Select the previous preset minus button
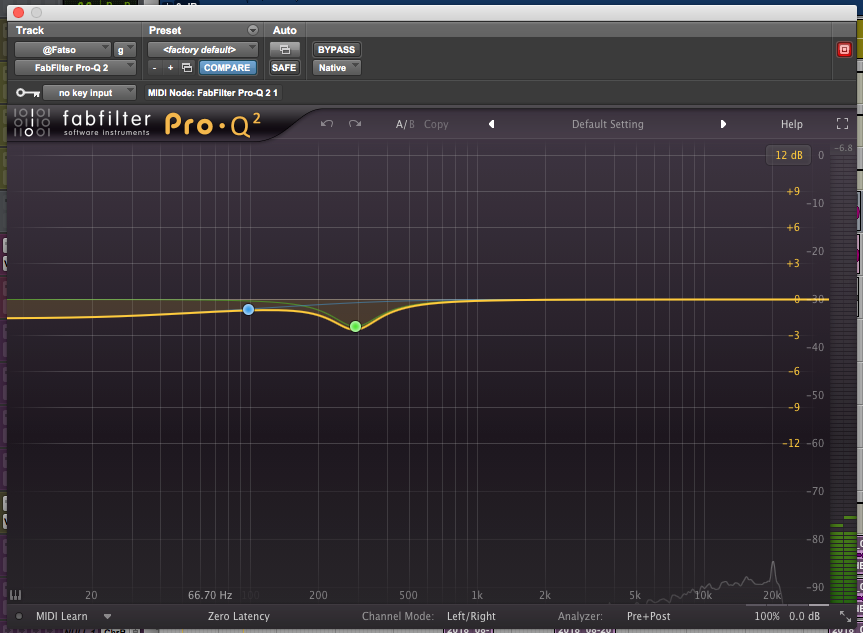Image resolution: width=863 pixels, height=633 pixels. coord(155,68)
